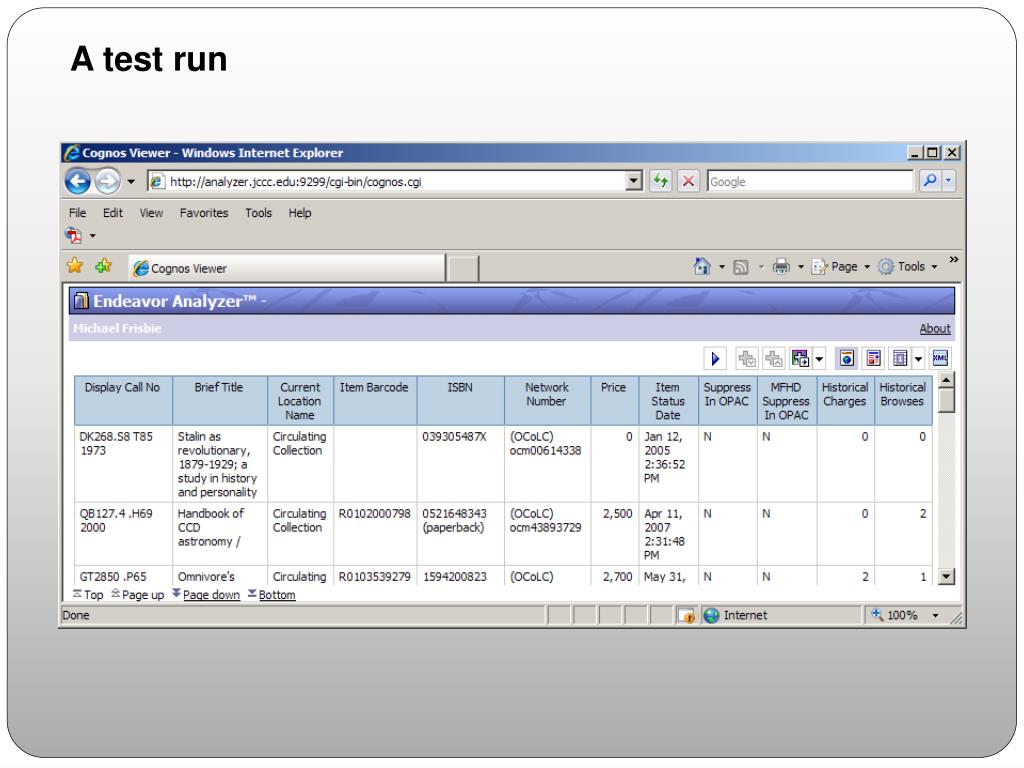Viewport: 1024px width, 768px height.
Task: Click the RSS feeds icon
Action: [x=741, y=267]
